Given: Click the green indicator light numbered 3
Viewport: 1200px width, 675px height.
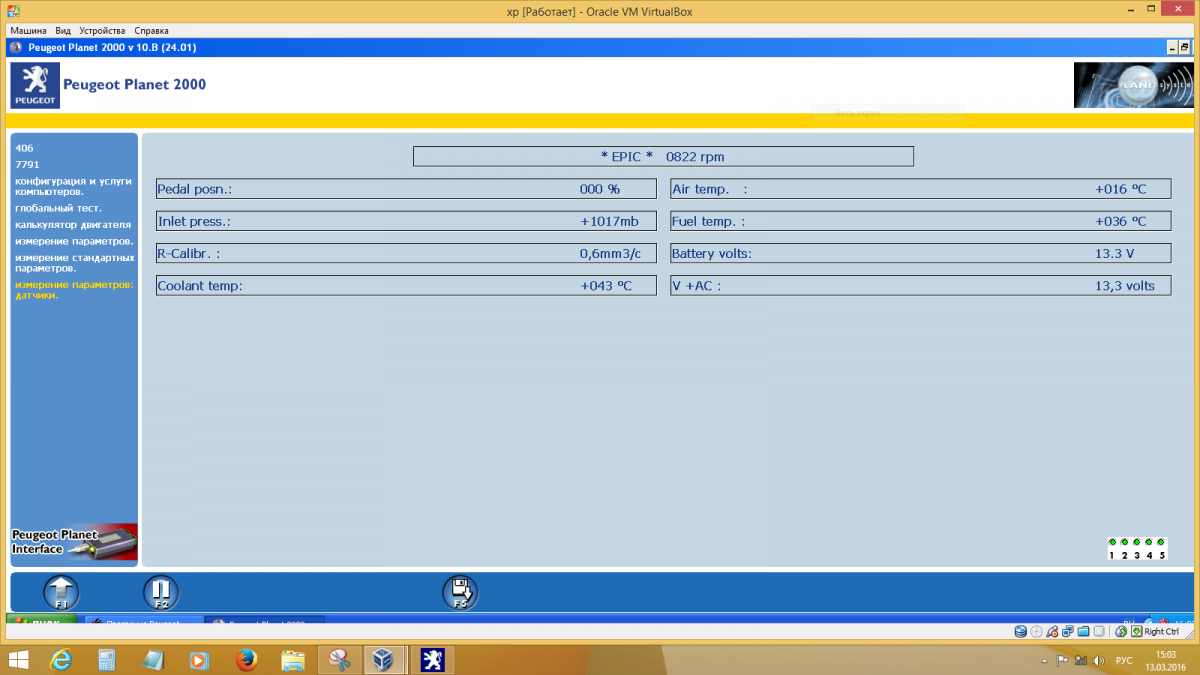Looking at the screenshot, I should tap(1137, 543).
